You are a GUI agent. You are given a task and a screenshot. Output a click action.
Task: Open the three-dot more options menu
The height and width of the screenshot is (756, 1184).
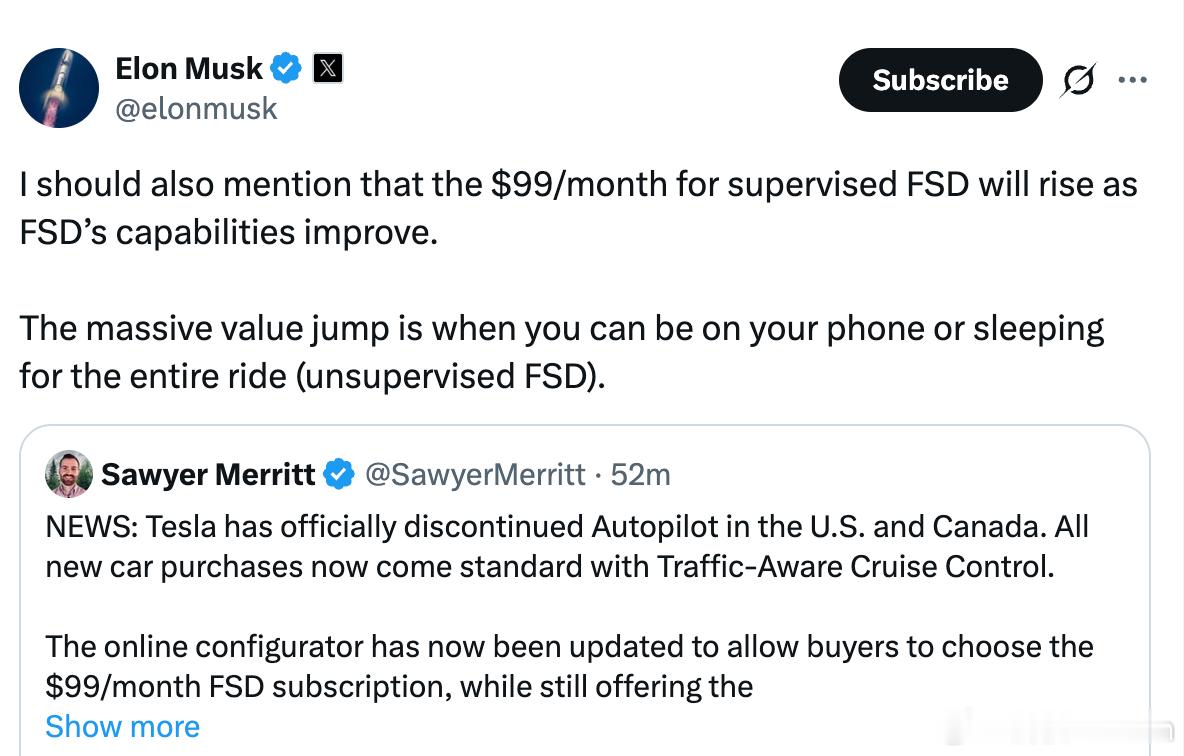1133,80
